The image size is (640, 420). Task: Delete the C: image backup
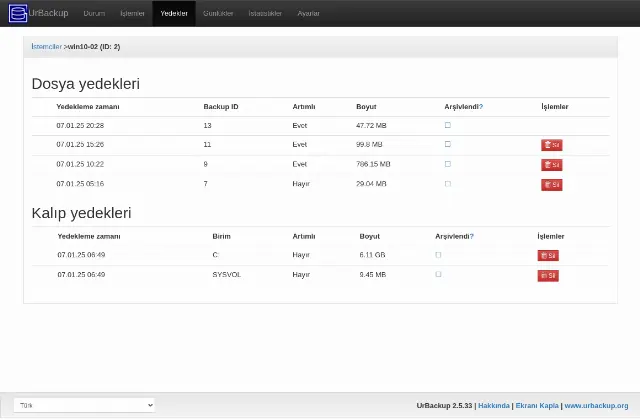[548, 256]
